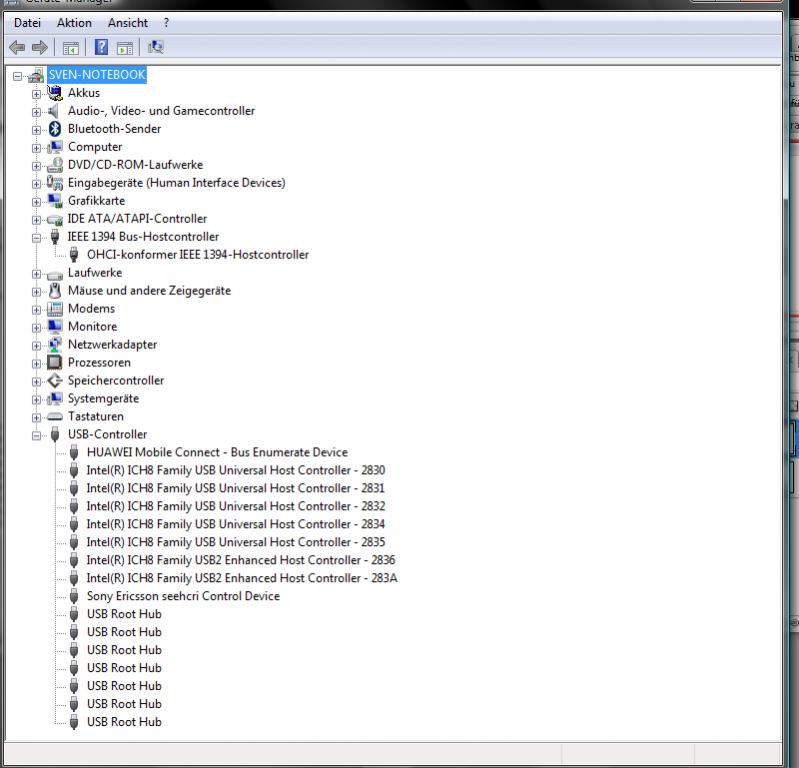Image resolution: width=799 pixels, height=768 pixels.
Task: Expand the Grafikkarte node
Action: tap(36, 202)
